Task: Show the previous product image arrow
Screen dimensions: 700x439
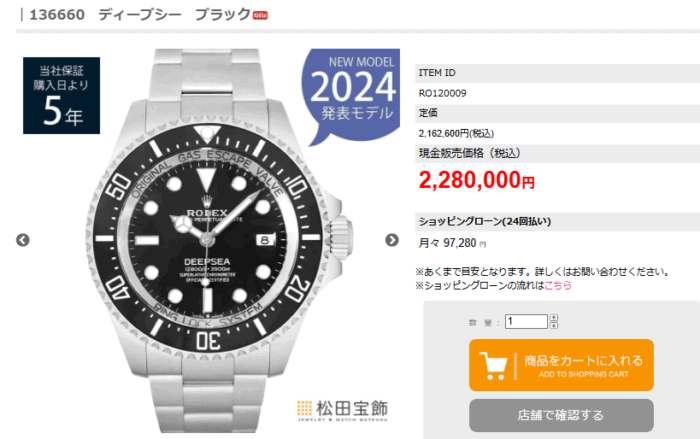Action: pos(23,240)
